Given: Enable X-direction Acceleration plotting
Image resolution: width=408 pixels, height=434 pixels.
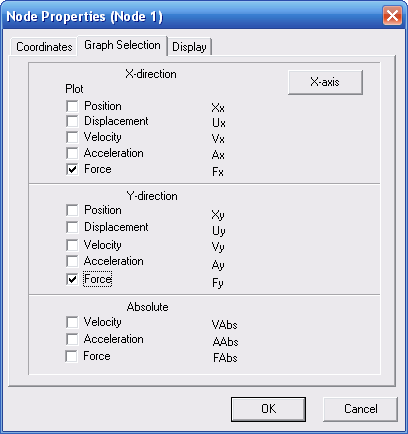Looking at the screenshot, I should point(72,153).
